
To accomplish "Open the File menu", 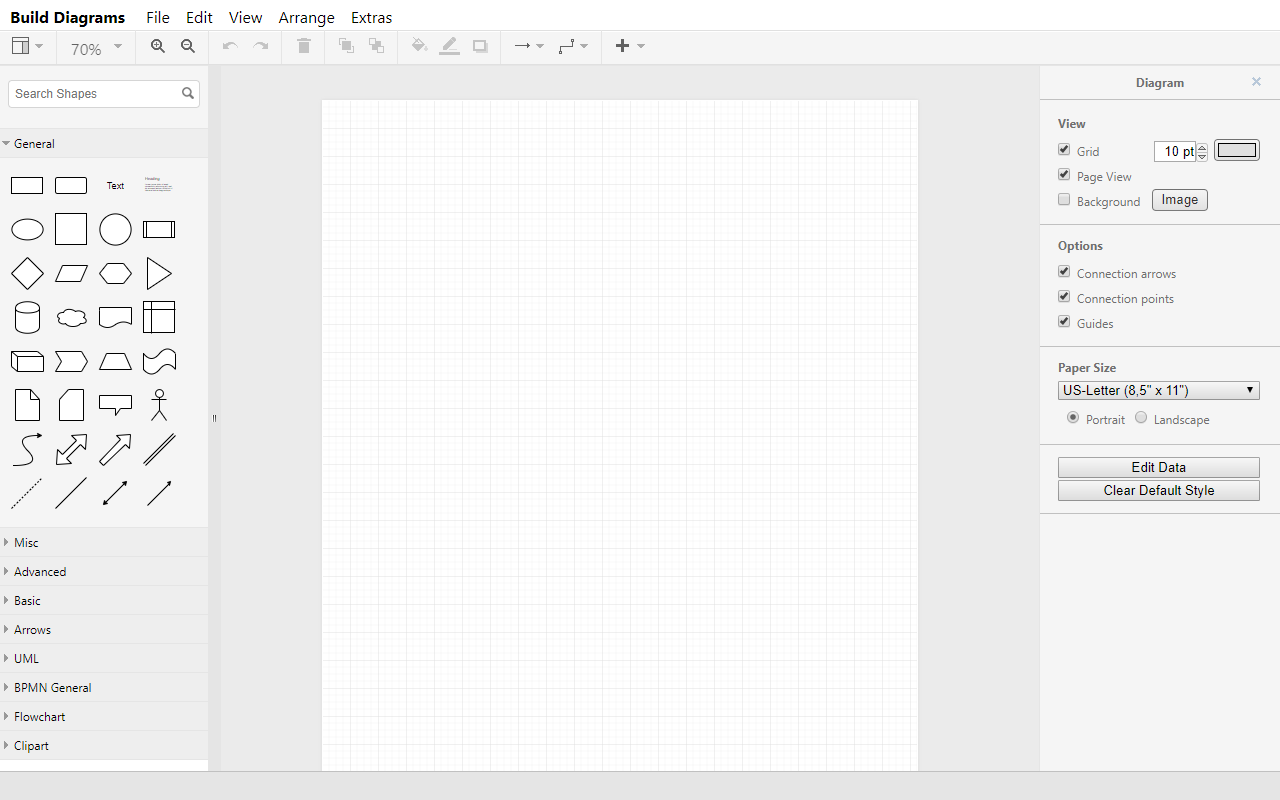I will pyautogui.click(x=158, y=17).
